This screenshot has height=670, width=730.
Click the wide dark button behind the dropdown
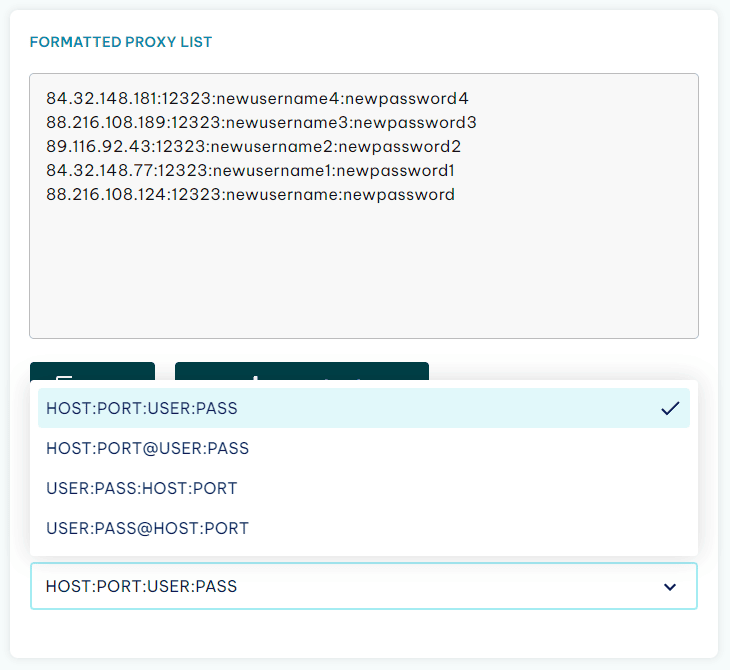pos(302,371)
